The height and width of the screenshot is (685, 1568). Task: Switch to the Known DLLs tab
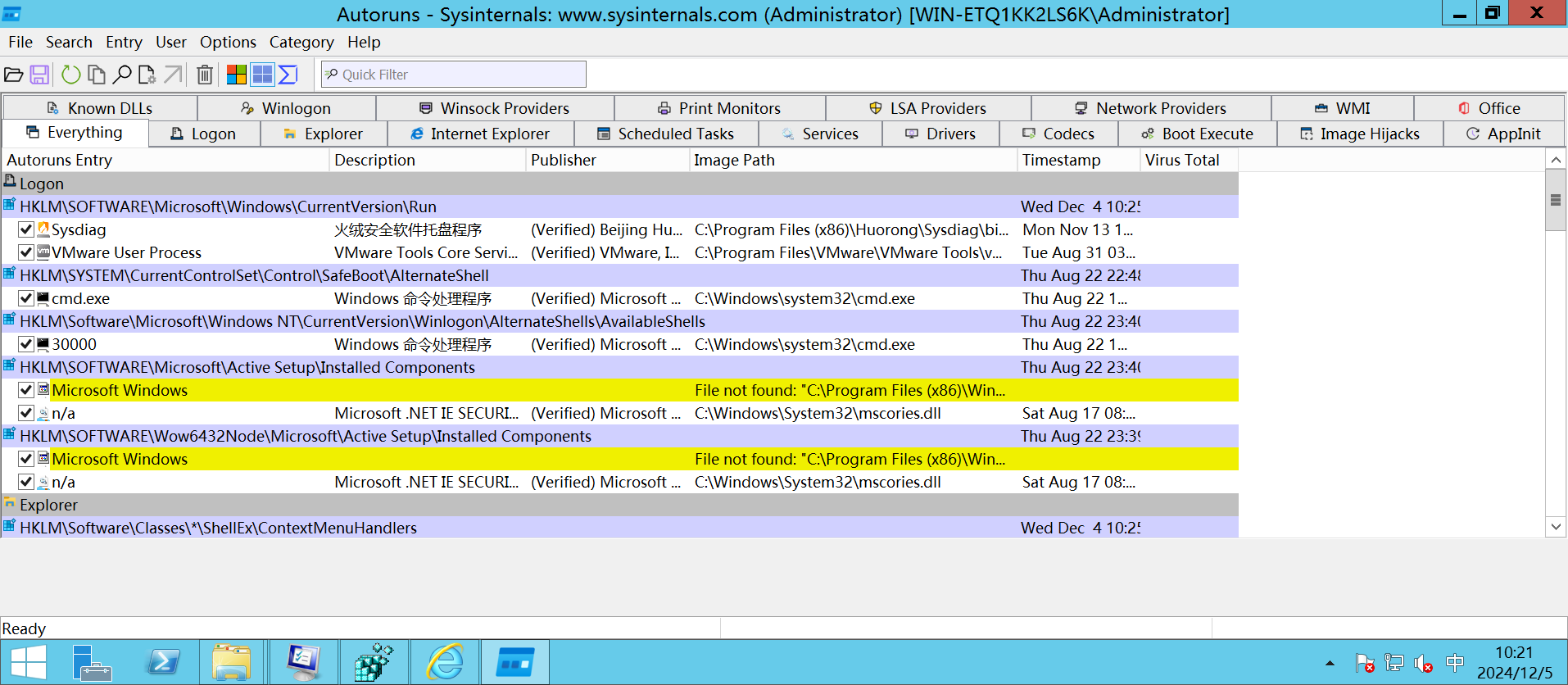[100, 108]
